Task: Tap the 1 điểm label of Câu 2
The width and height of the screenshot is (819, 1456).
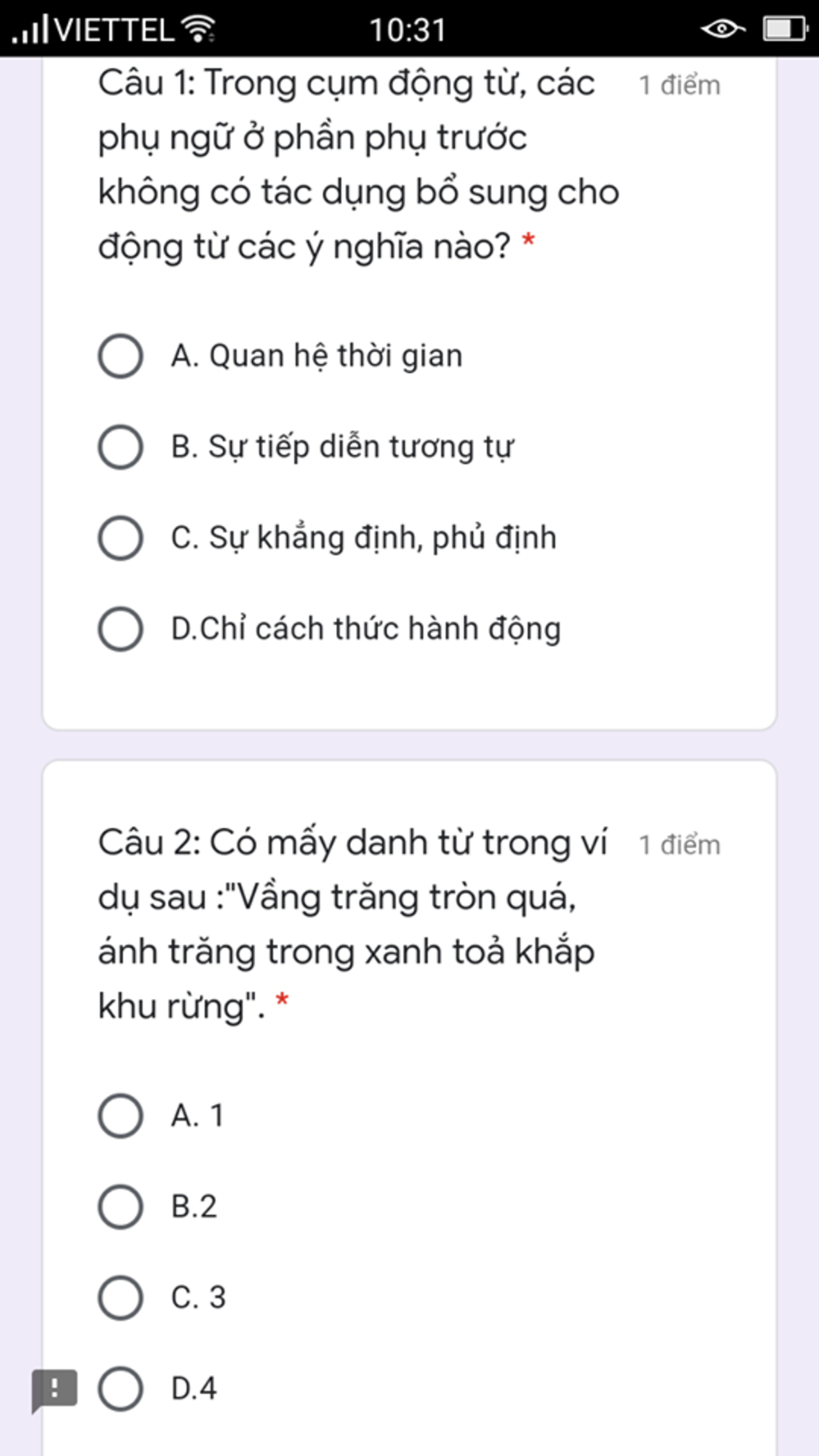Action: click(680, 845)
